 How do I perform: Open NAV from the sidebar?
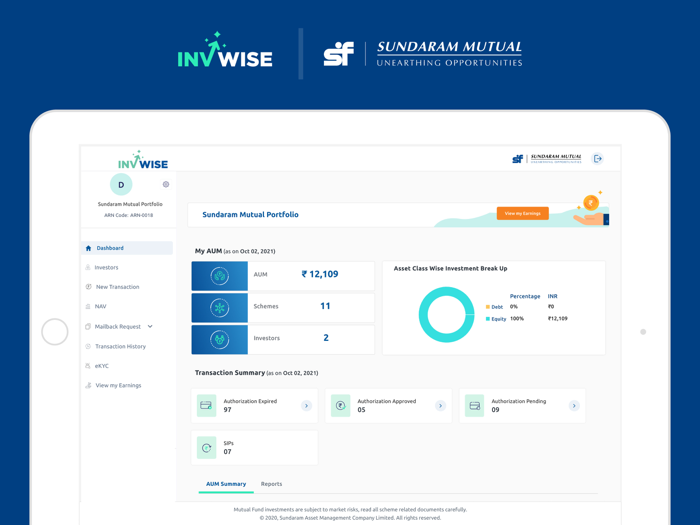pos(100,306)
